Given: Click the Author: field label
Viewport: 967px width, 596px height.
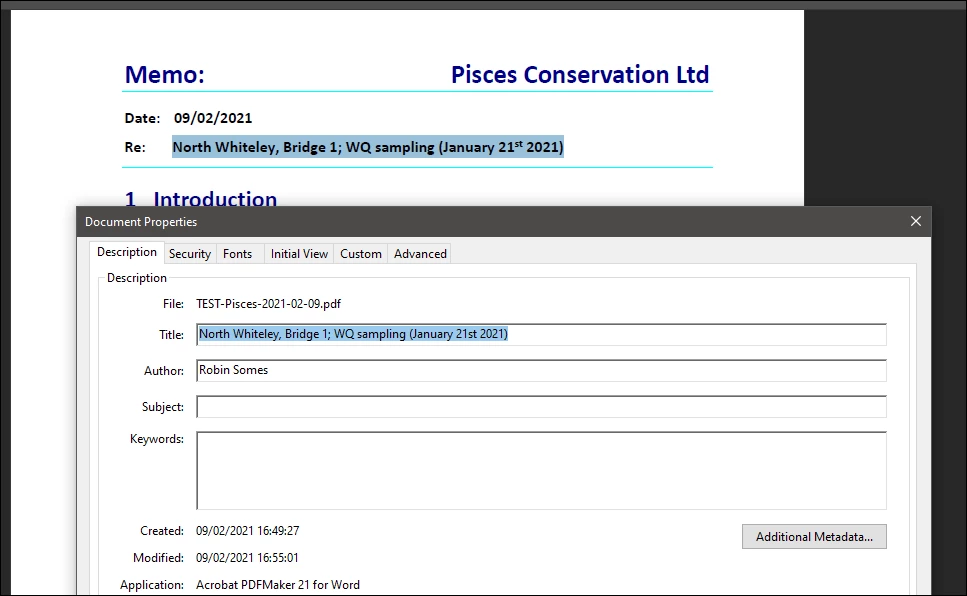Looking at the screenshot, I should click(164, 370).
